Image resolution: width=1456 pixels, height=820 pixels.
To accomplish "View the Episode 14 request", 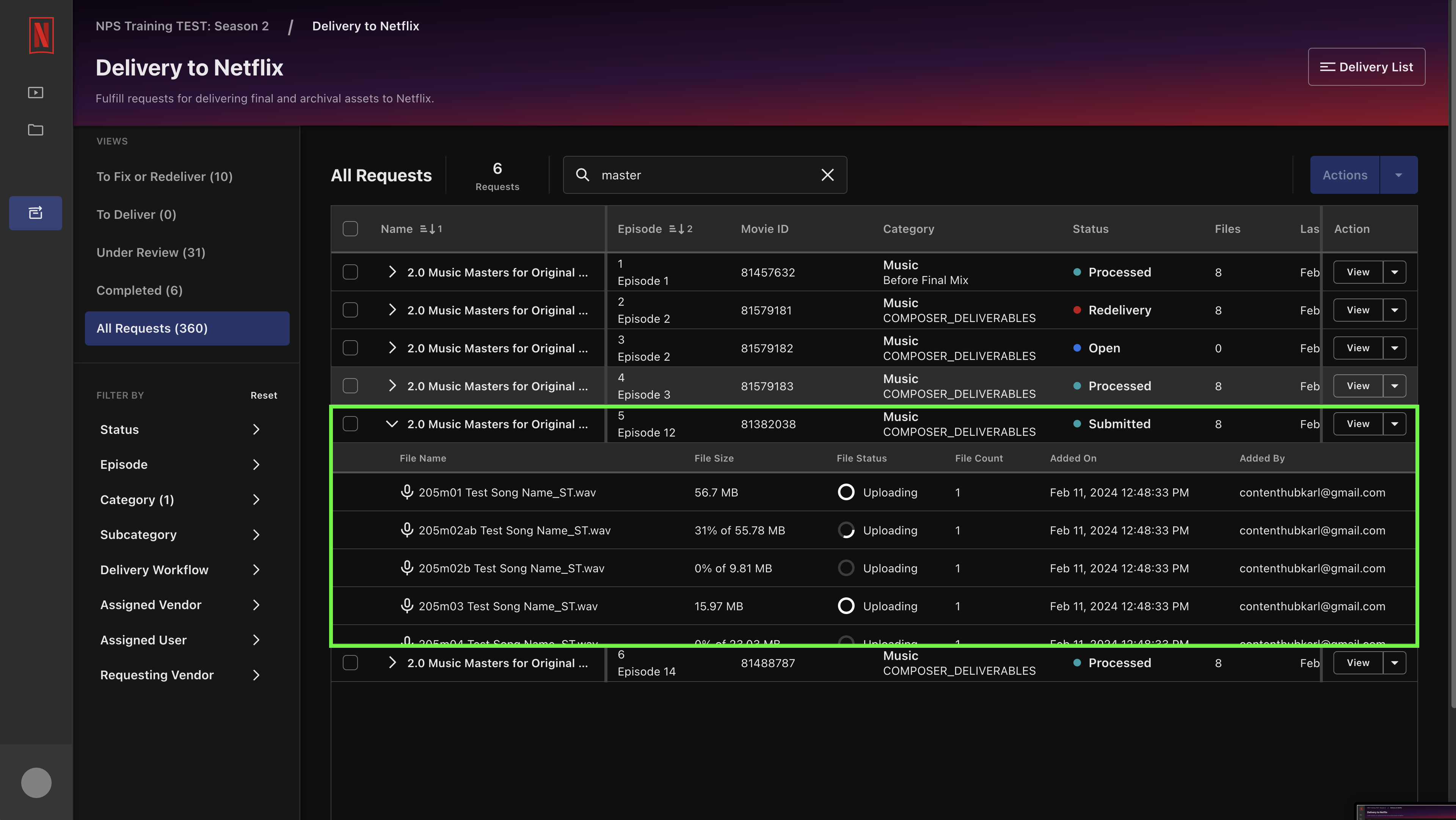I will [x=1358, y=662].
